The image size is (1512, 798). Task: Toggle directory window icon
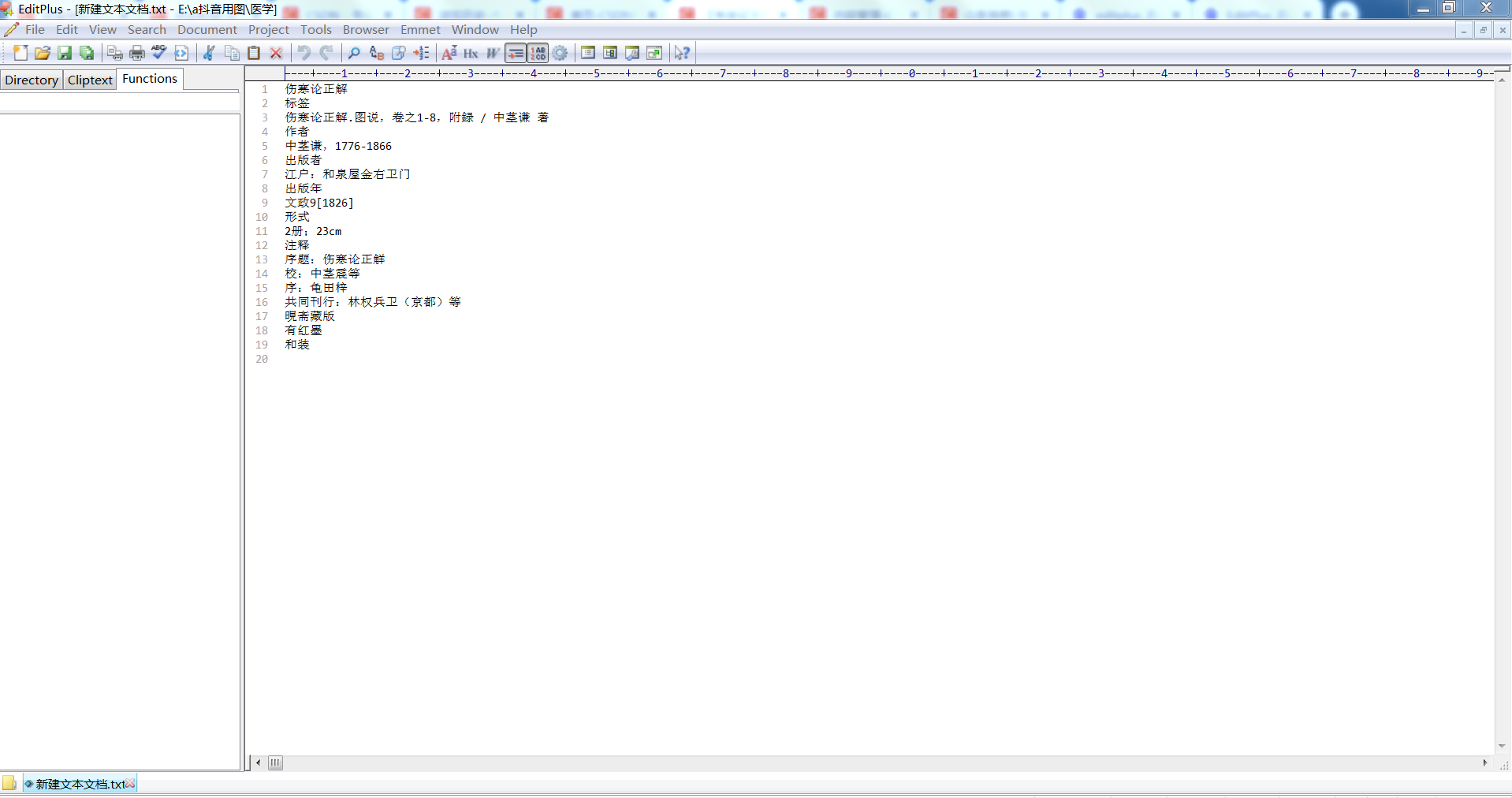610,53
